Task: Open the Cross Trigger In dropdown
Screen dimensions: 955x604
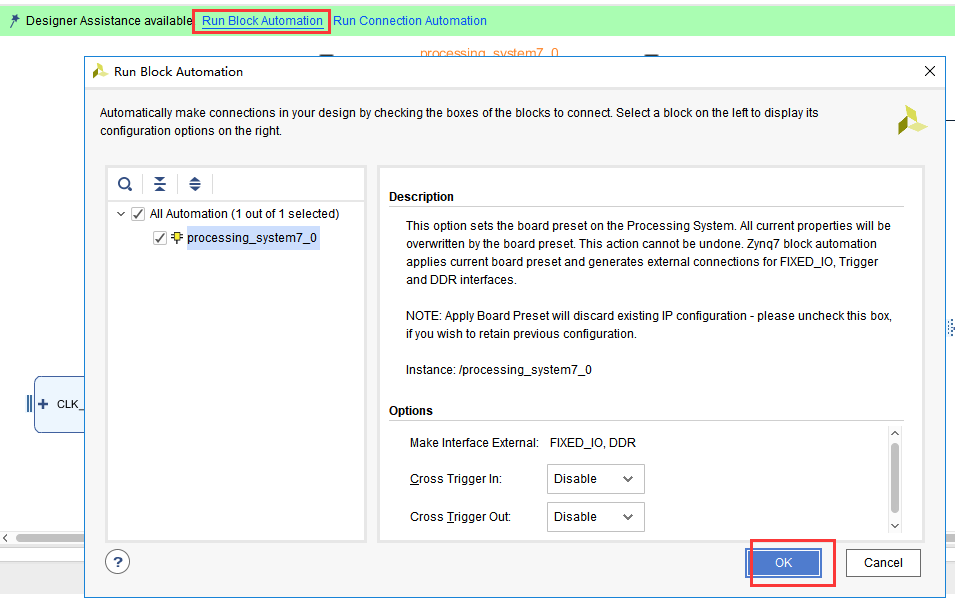Action: coord(596,479)
